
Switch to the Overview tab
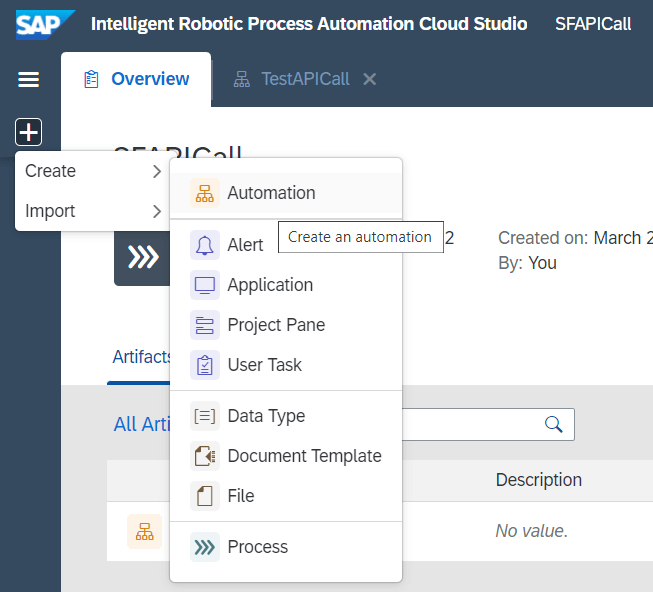(x=136, y=79)
